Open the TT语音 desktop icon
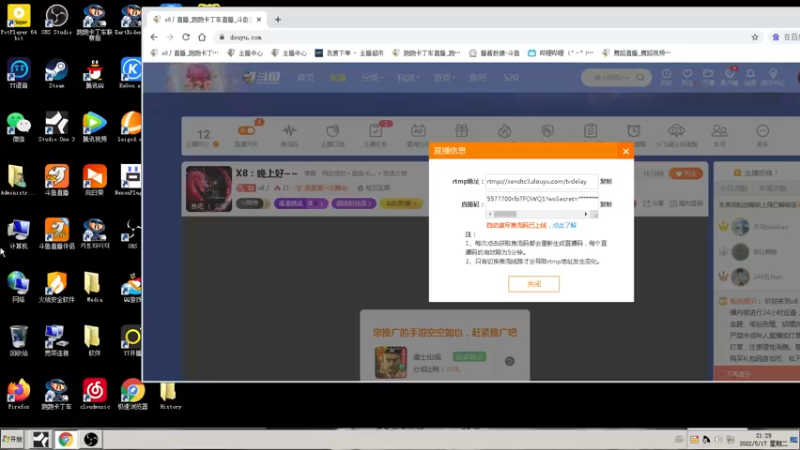The height and width of the screenshot is (450, 800). (18, 74)
